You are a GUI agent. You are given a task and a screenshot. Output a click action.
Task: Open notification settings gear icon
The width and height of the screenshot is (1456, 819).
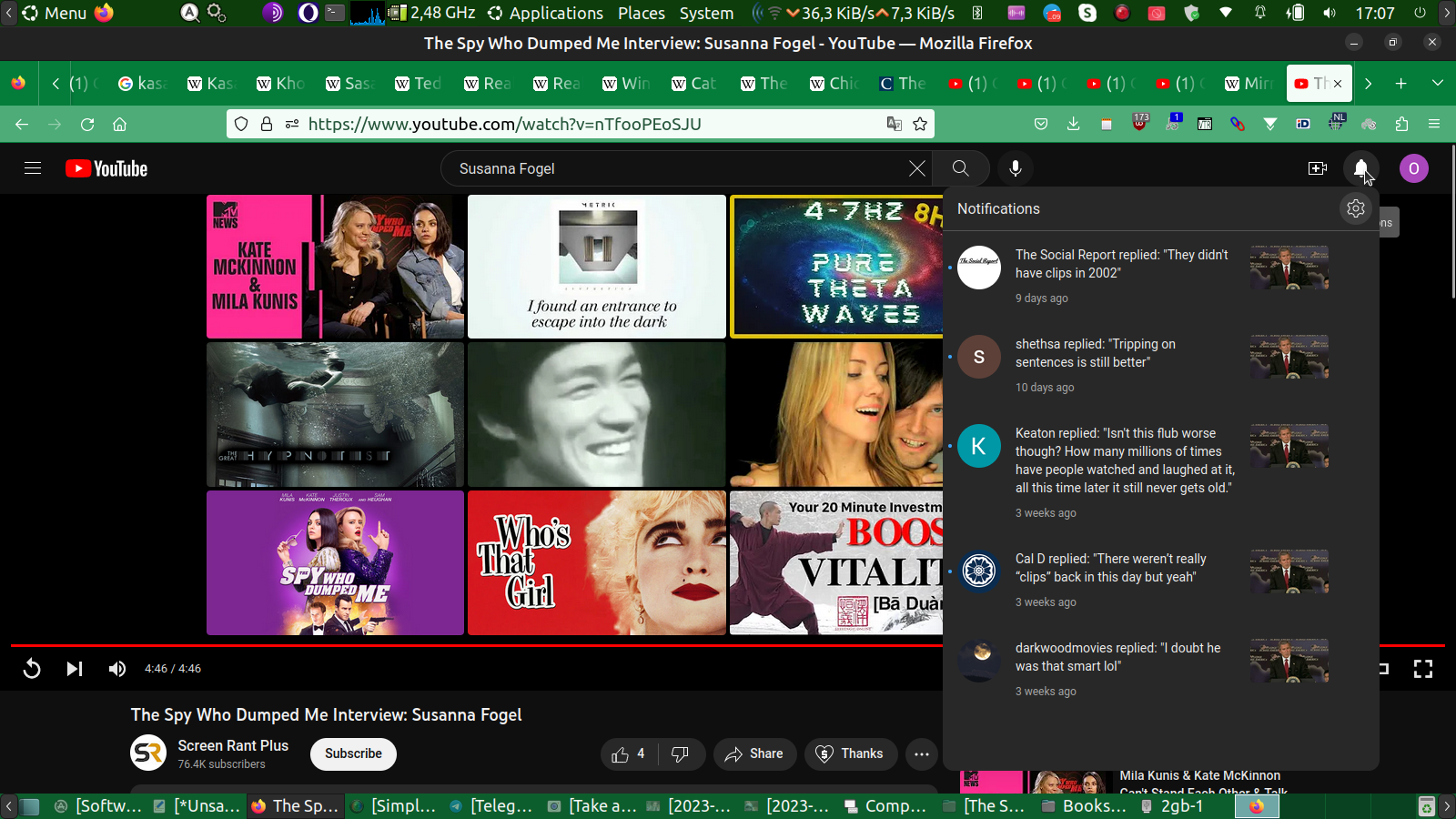point(1356,208)
